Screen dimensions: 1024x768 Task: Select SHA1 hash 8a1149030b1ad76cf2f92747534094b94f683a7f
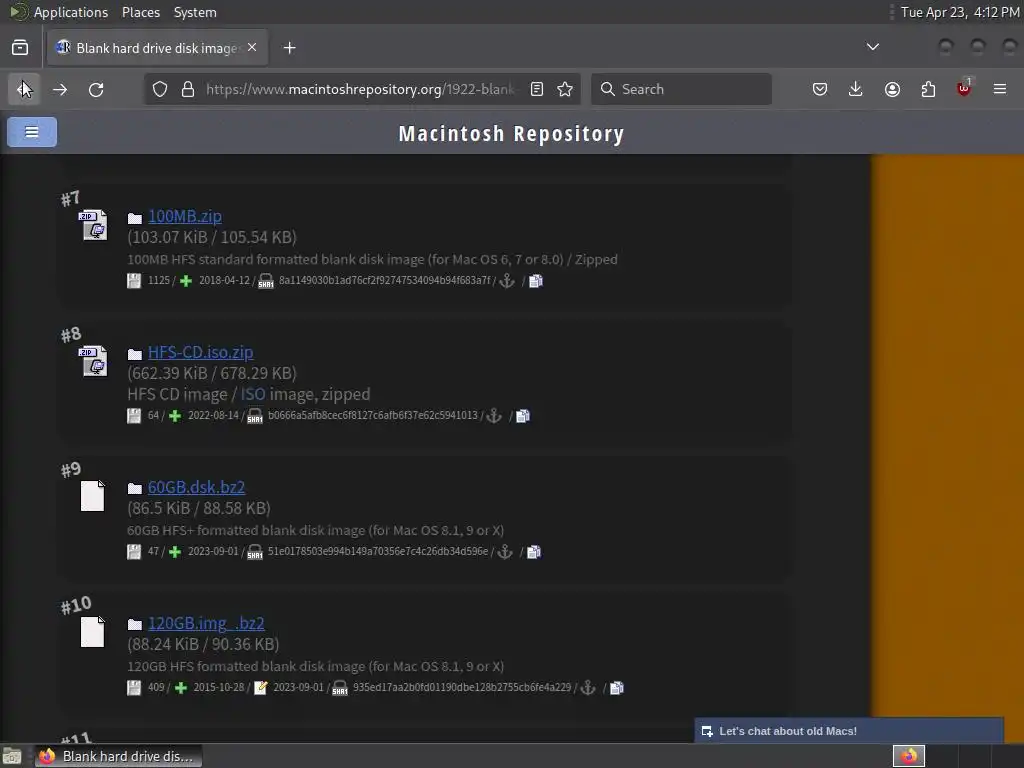[384, 280]
